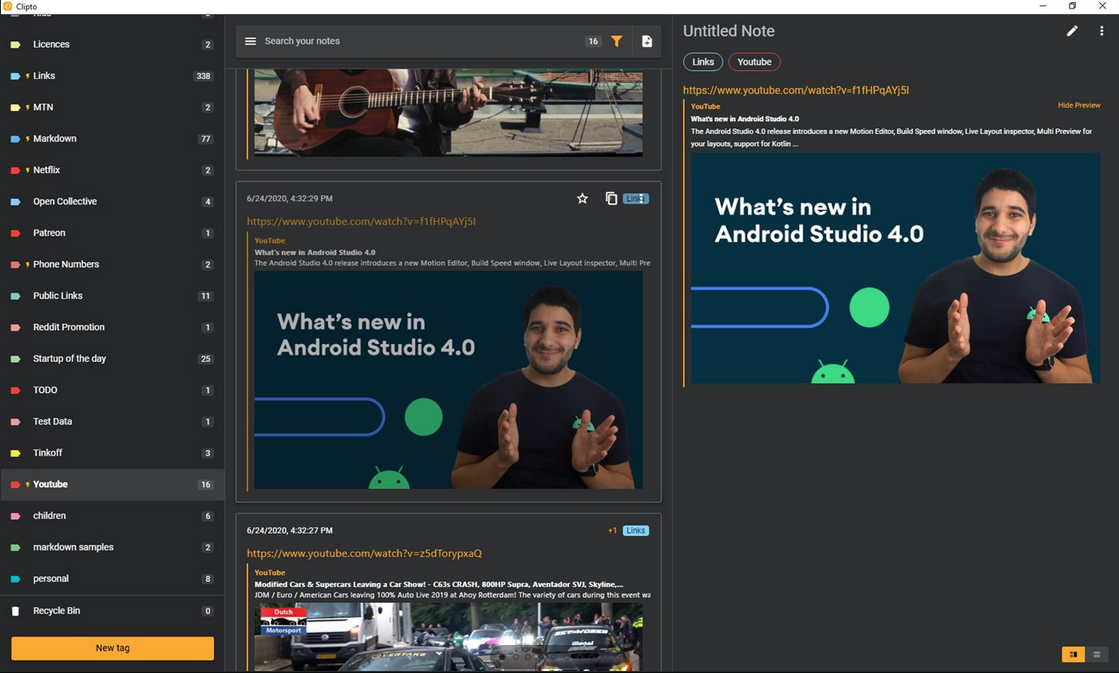Switch to the split-pane view layout

(x=1073, y=654)
